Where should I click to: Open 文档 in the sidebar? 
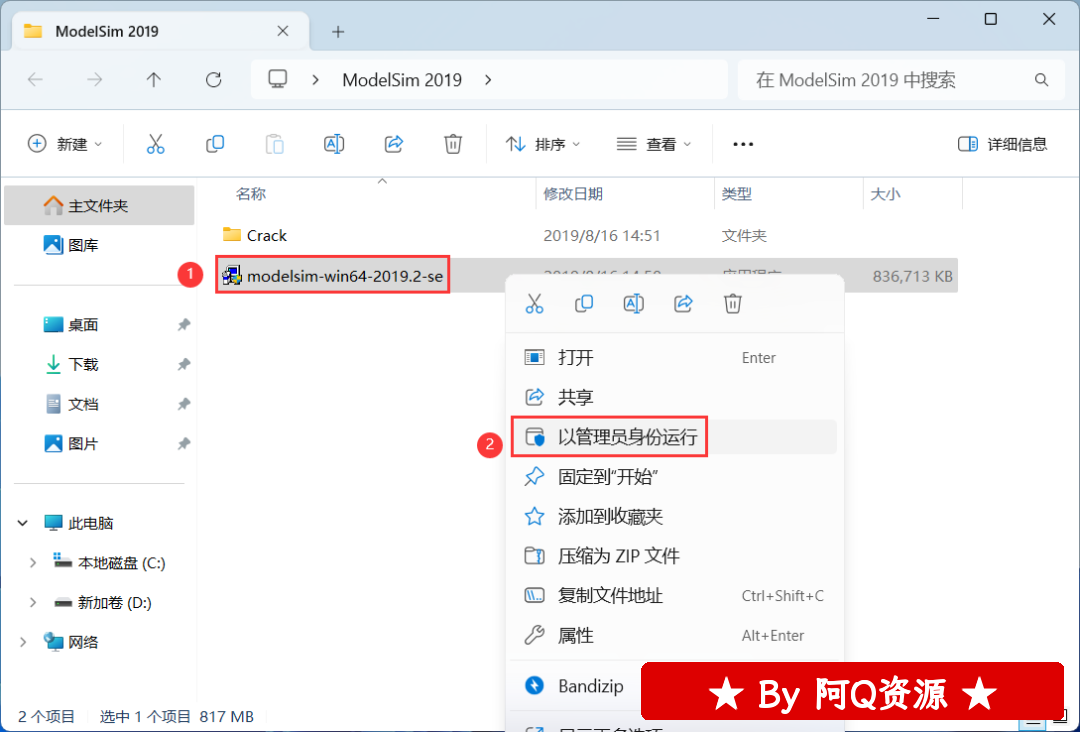point(99,404)
